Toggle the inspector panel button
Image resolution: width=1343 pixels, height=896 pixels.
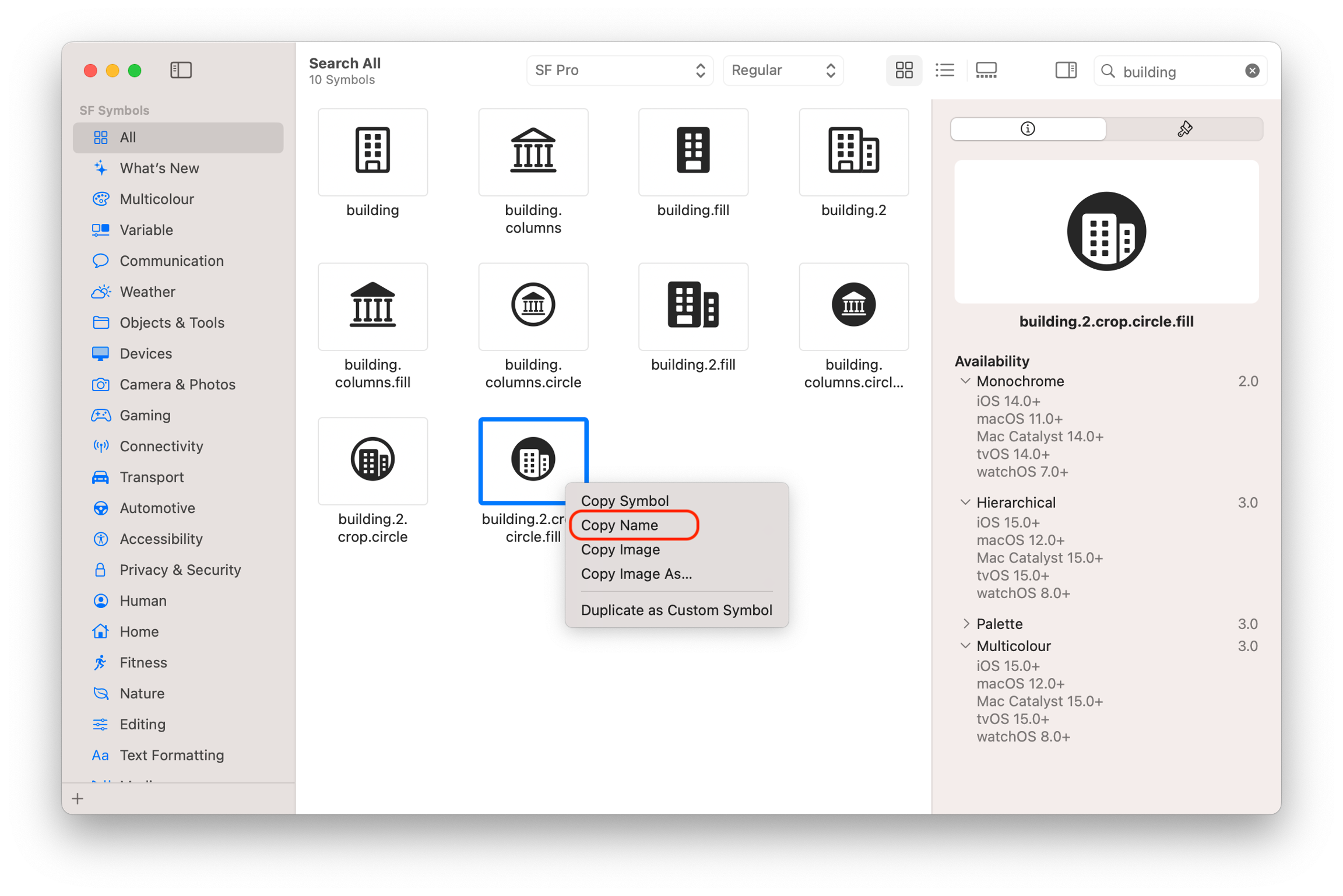point(1066,71)
